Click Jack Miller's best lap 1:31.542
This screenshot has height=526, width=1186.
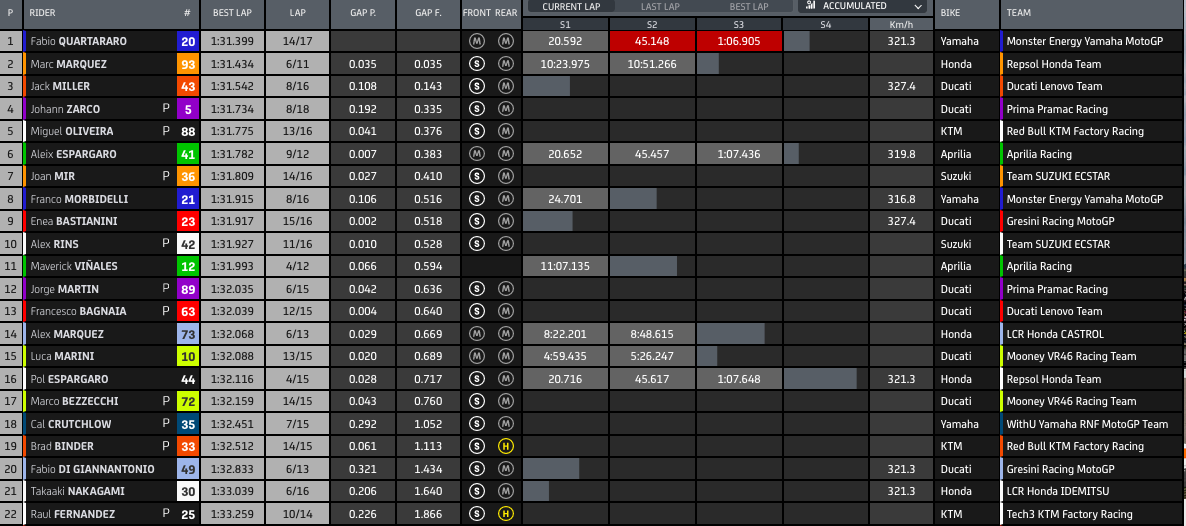pos(232,86)
